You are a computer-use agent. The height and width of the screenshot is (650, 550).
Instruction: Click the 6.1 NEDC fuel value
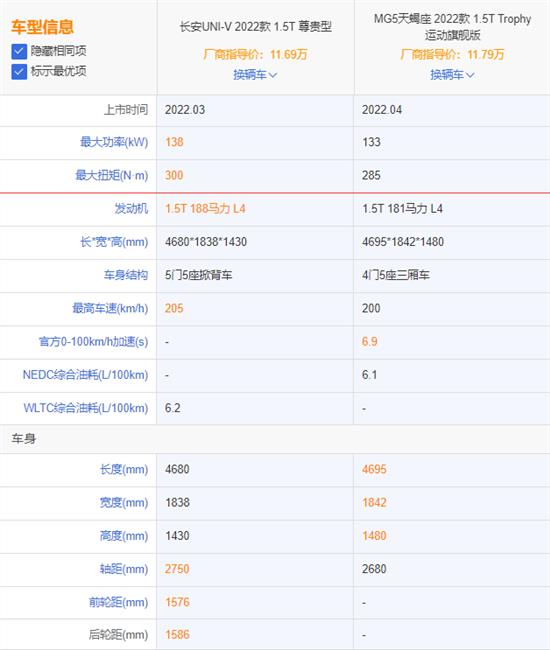(x=370, y=375)
